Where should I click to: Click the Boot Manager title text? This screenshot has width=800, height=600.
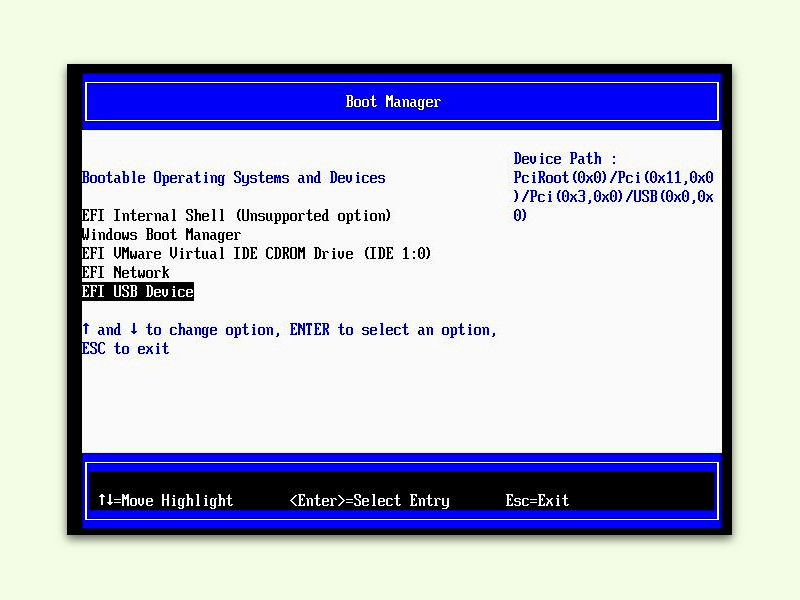coord(393,102)
